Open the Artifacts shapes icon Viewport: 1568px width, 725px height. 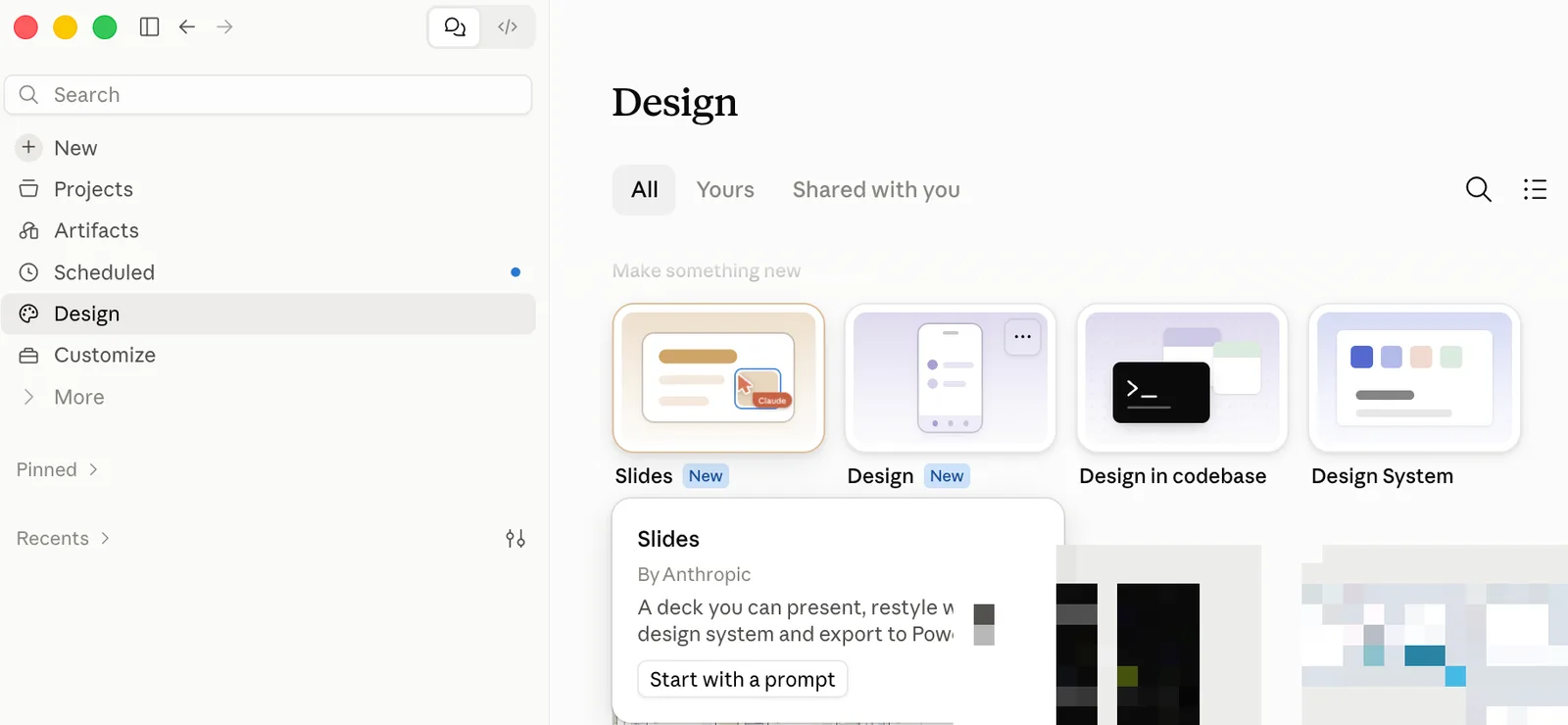point(29,230)
